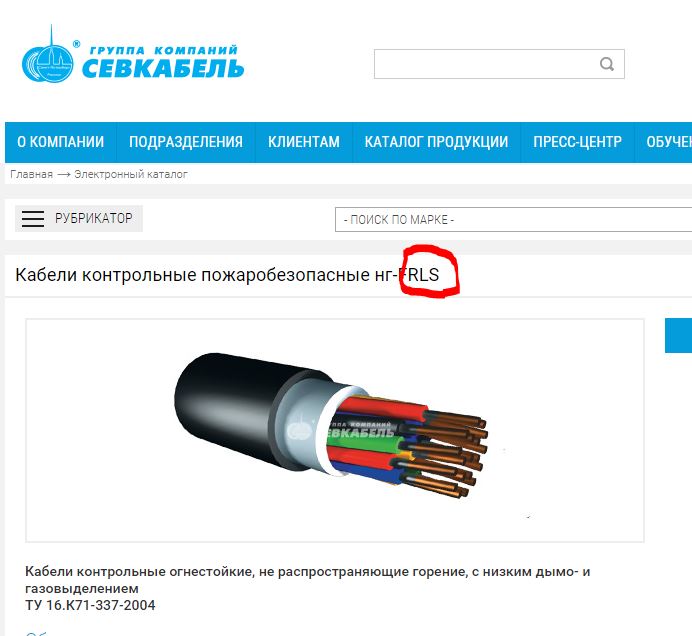Open the Подразделения menu item
This screenshot has height=636, width=692.
(186, 142)
